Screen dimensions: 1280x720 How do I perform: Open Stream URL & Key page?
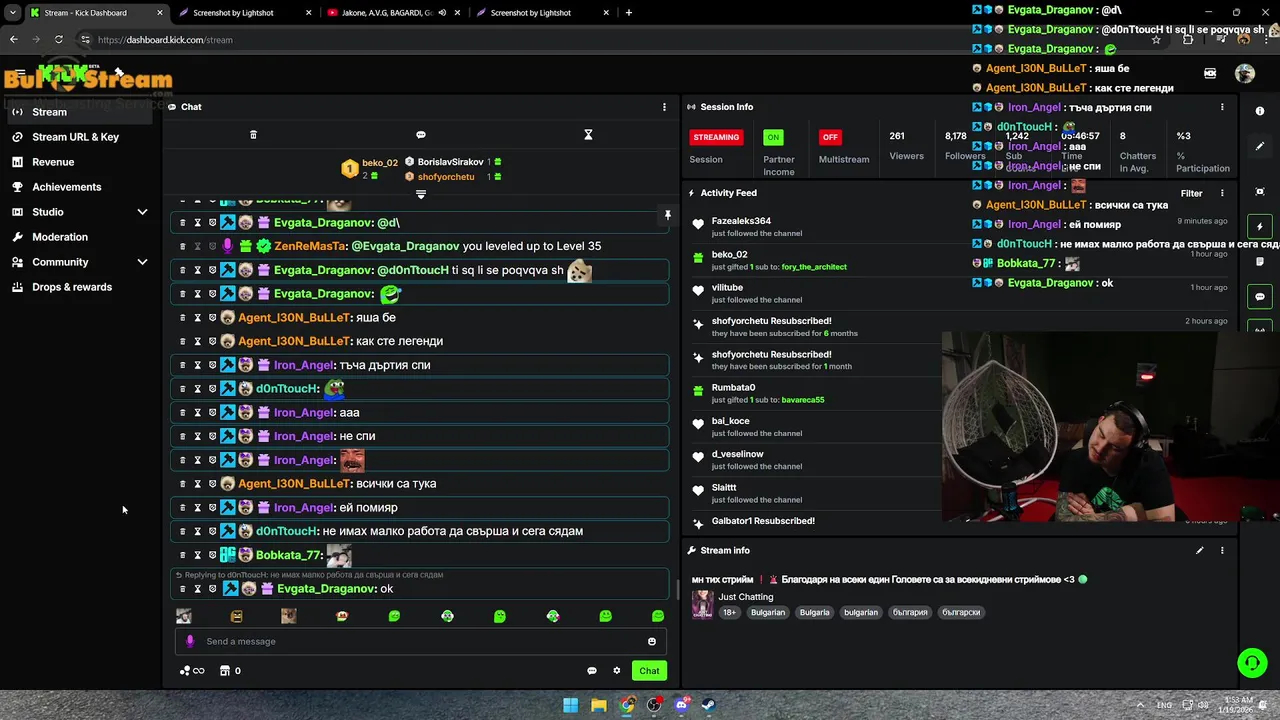76,137
